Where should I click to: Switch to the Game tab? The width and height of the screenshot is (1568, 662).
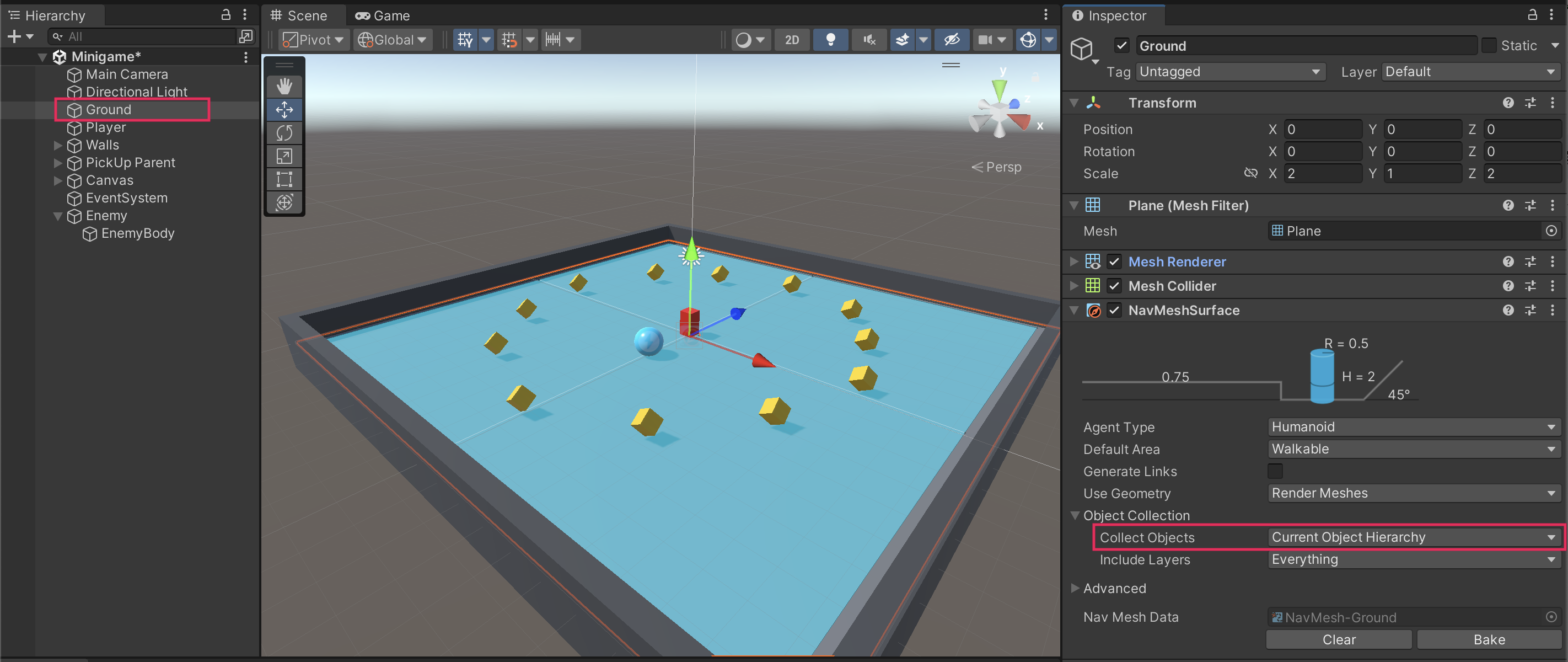(x=383, y=16)
